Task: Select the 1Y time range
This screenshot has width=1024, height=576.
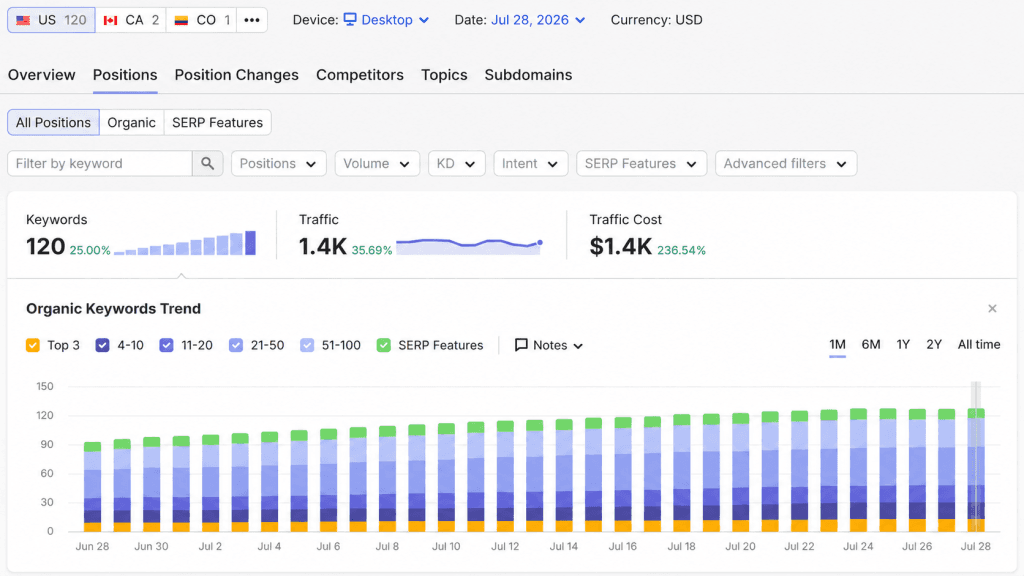Action: [903, 345]
